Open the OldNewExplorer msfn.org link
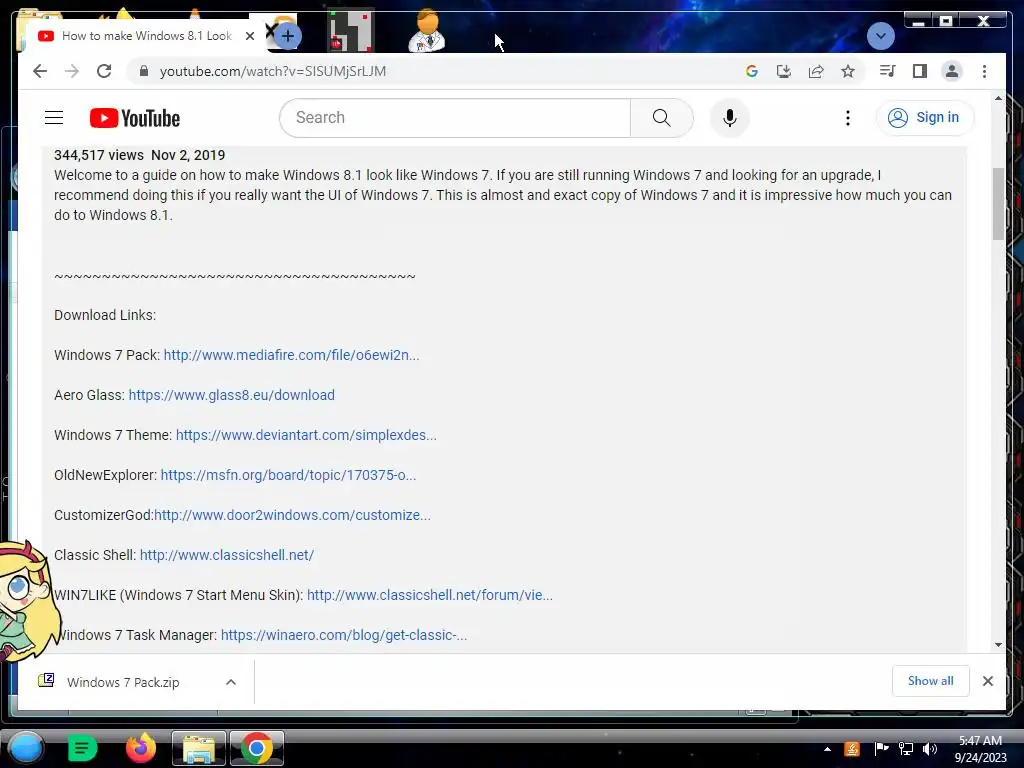Image resolution: width=1024 pixels, height=768 pixels. tap(288, 475)
